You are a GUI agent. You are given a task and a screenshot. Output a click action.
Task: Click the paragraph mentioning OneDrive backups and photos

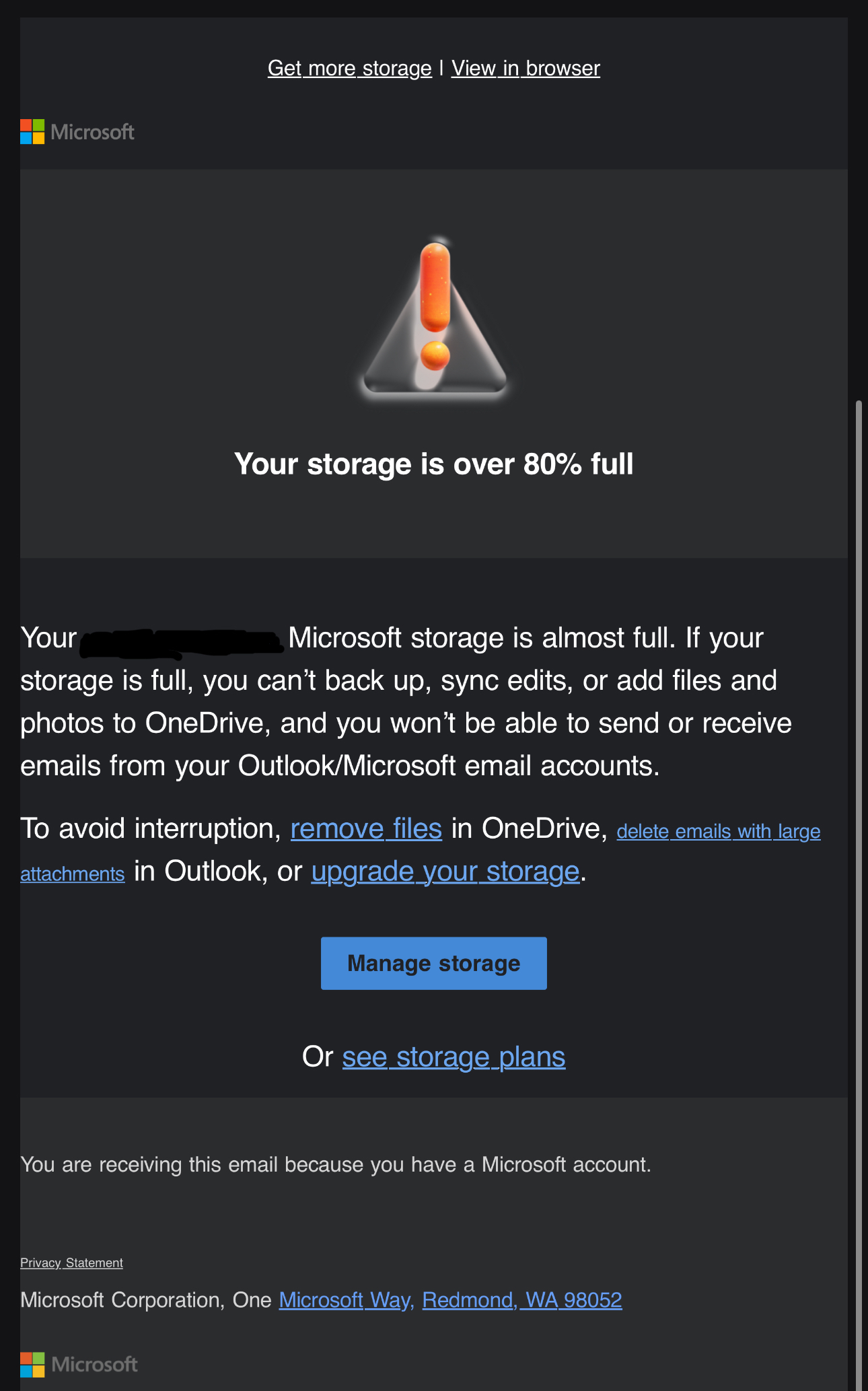tap(406, 702)
